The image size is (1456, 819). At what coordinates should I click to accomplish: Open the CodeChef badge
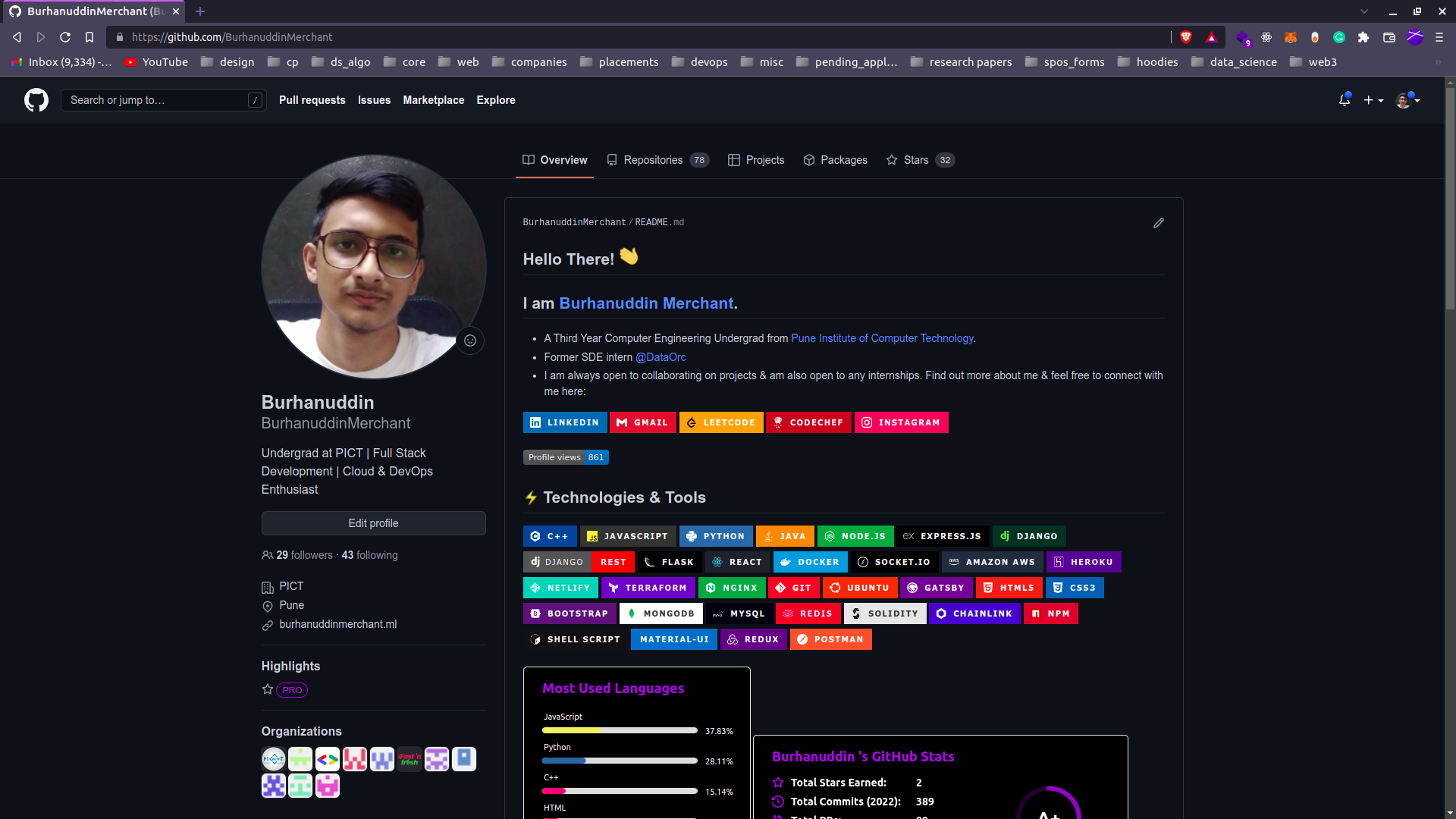point(808,422)
